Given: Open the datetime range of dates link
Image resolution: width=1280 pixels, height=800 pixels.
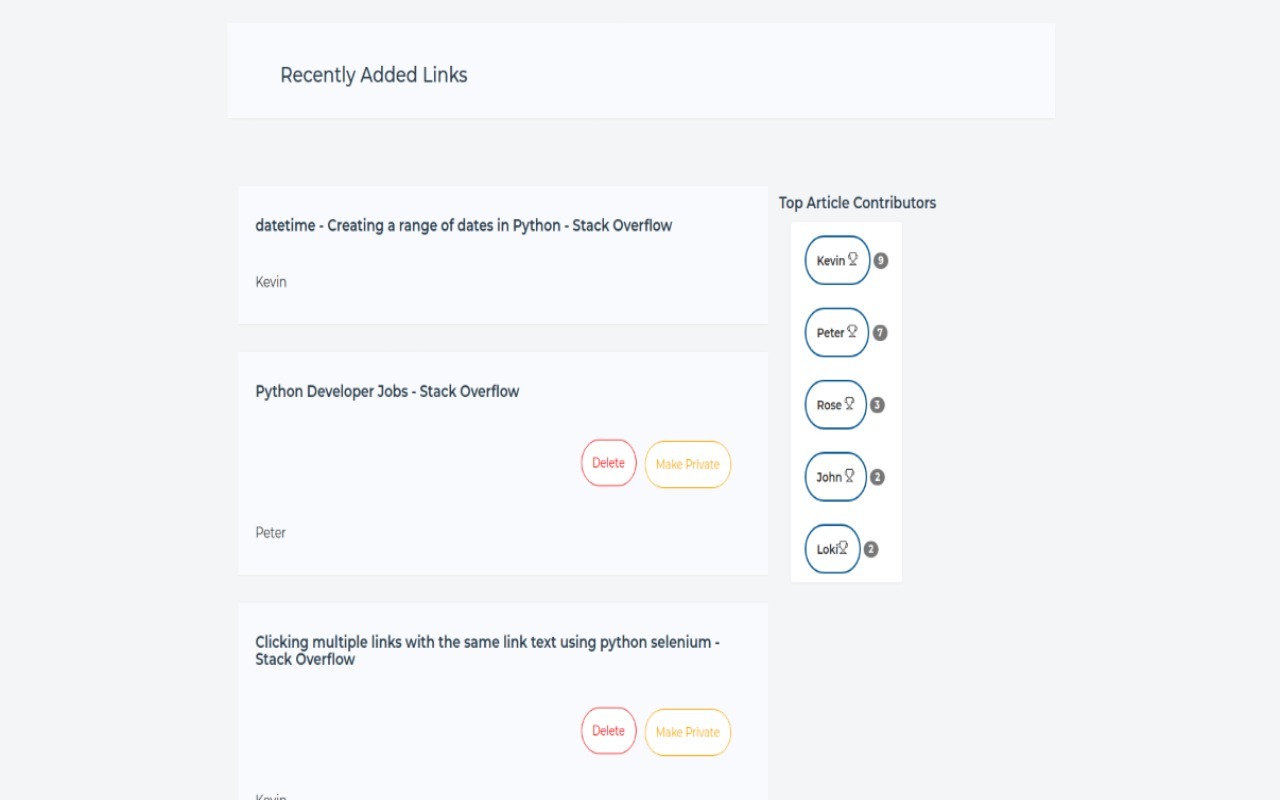Looking at the screenshot, I should (x=463, y=226).
